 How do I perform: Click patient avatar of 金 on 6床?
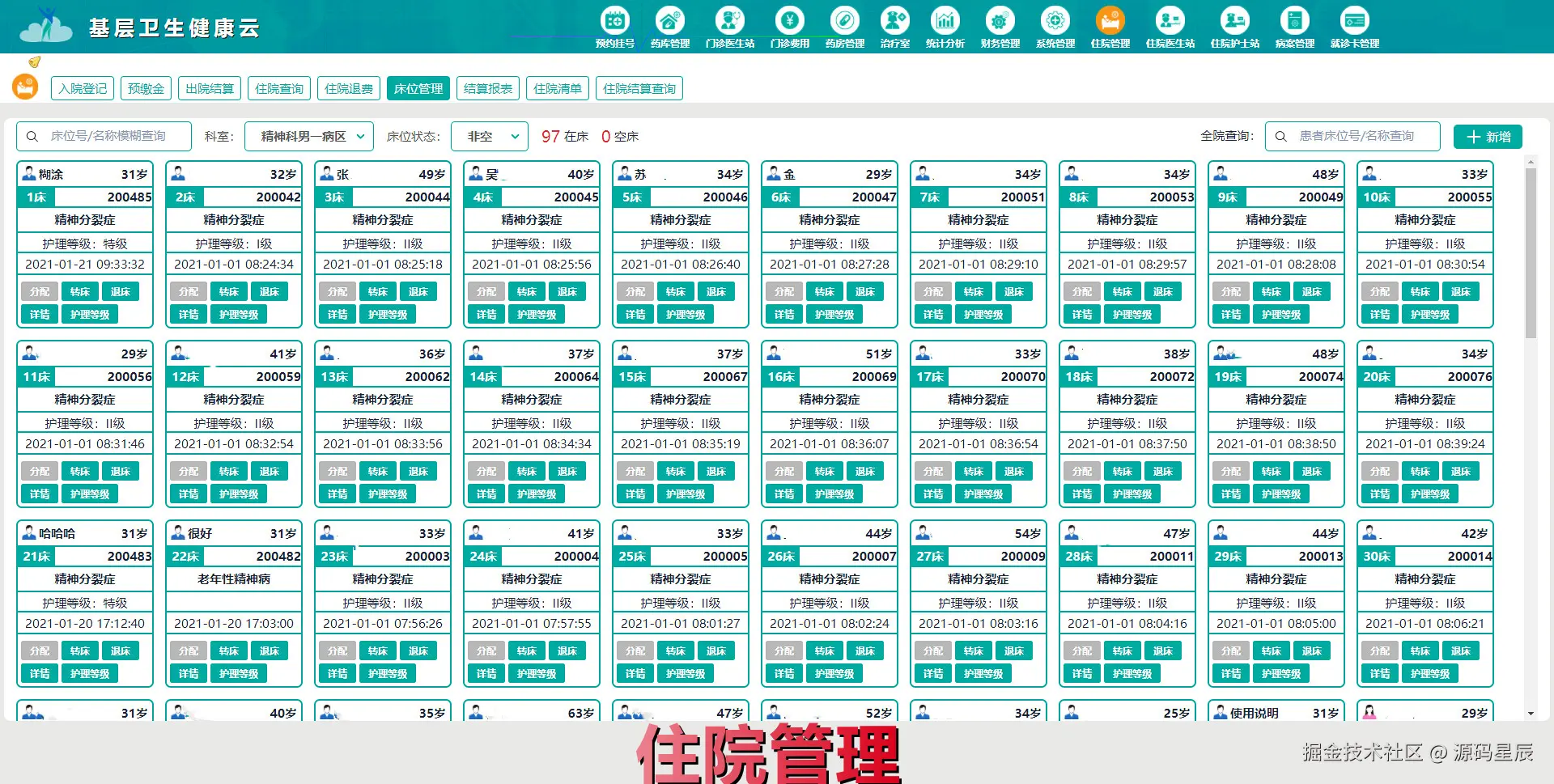[x=774, y=173]
